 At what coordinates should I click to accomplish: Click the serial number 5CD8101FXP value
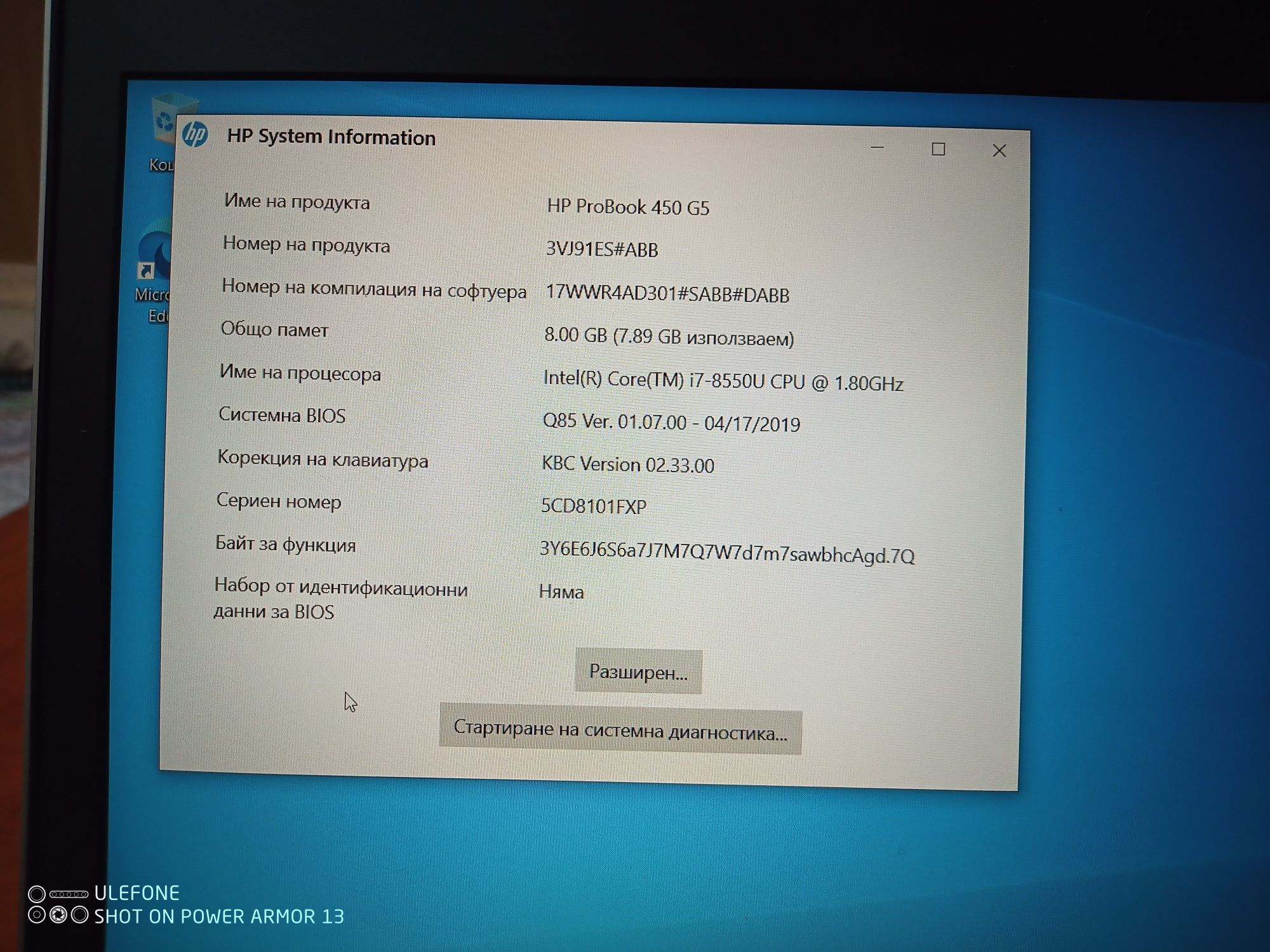(x=593, y=506)
